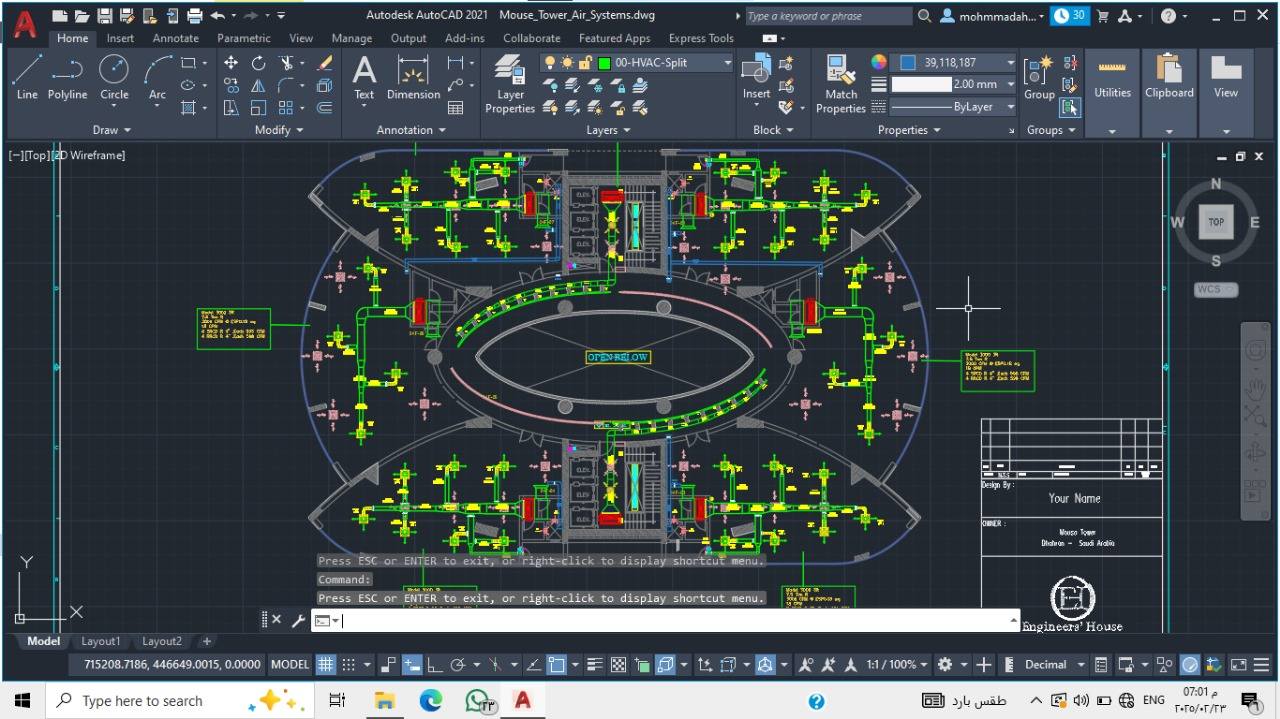This screenshot has height=719, width=1280.
Task: Toggle Ortho mode in status bar
Action: [x=434, y=665]
